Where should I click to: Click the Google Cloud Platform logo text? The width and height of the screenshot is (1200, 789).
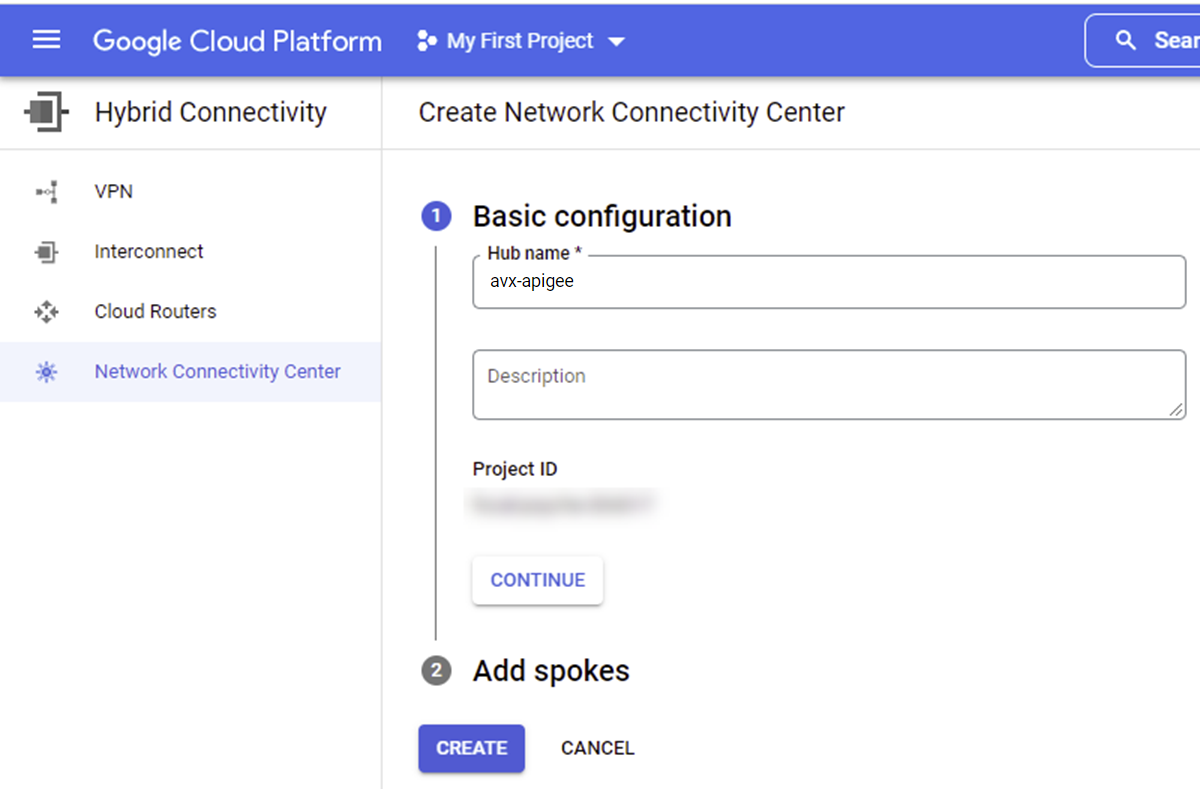237,41
